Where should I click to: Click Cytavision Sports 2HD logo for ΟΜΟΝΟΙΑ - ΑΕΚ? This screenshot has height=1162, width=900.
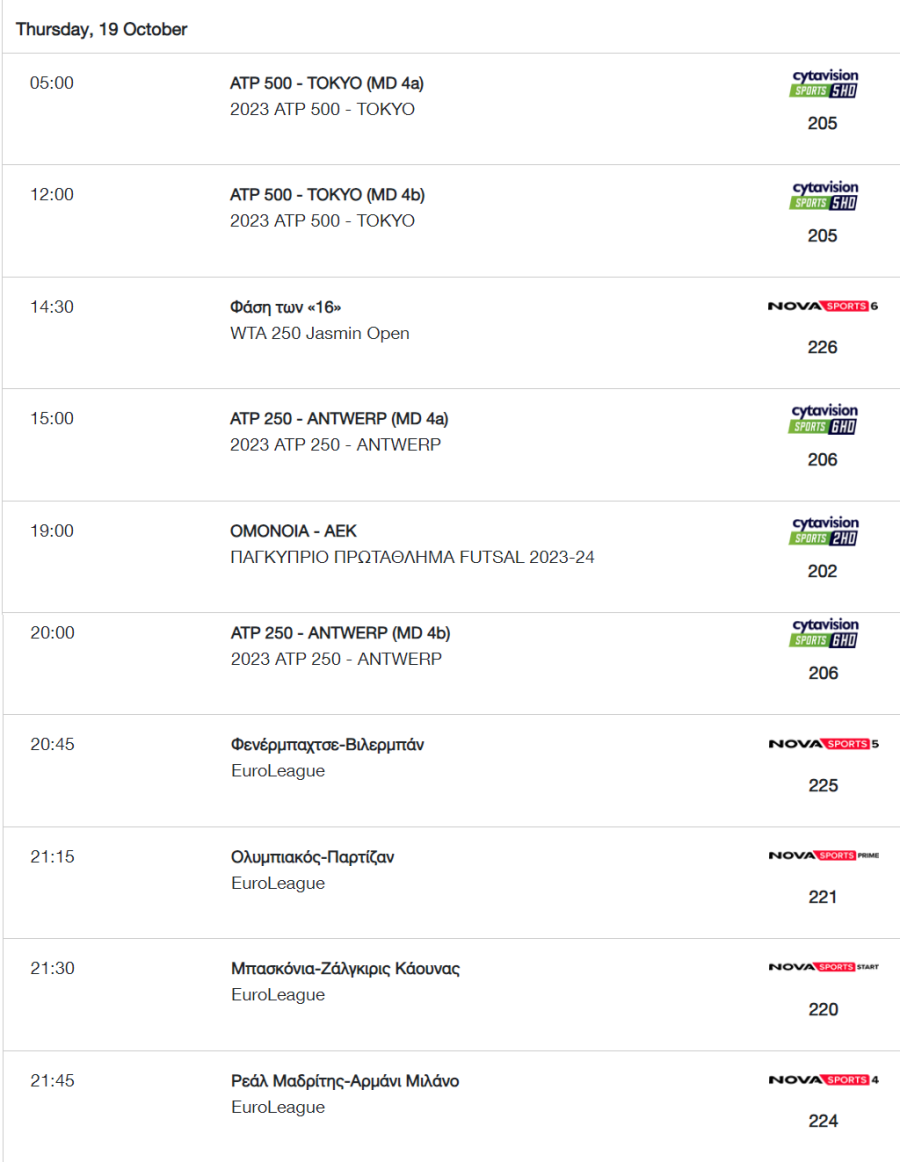click(824, 531)
